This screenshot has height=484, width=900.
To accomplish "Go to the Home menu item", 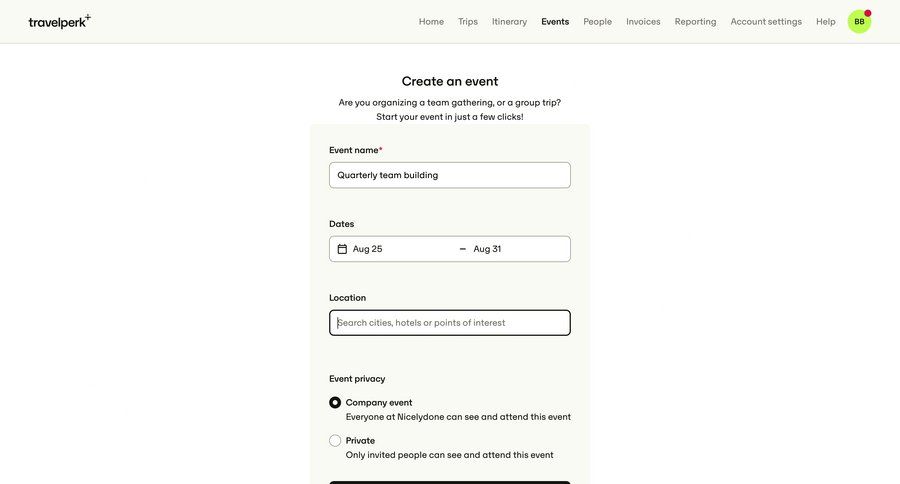I will 431,21.
